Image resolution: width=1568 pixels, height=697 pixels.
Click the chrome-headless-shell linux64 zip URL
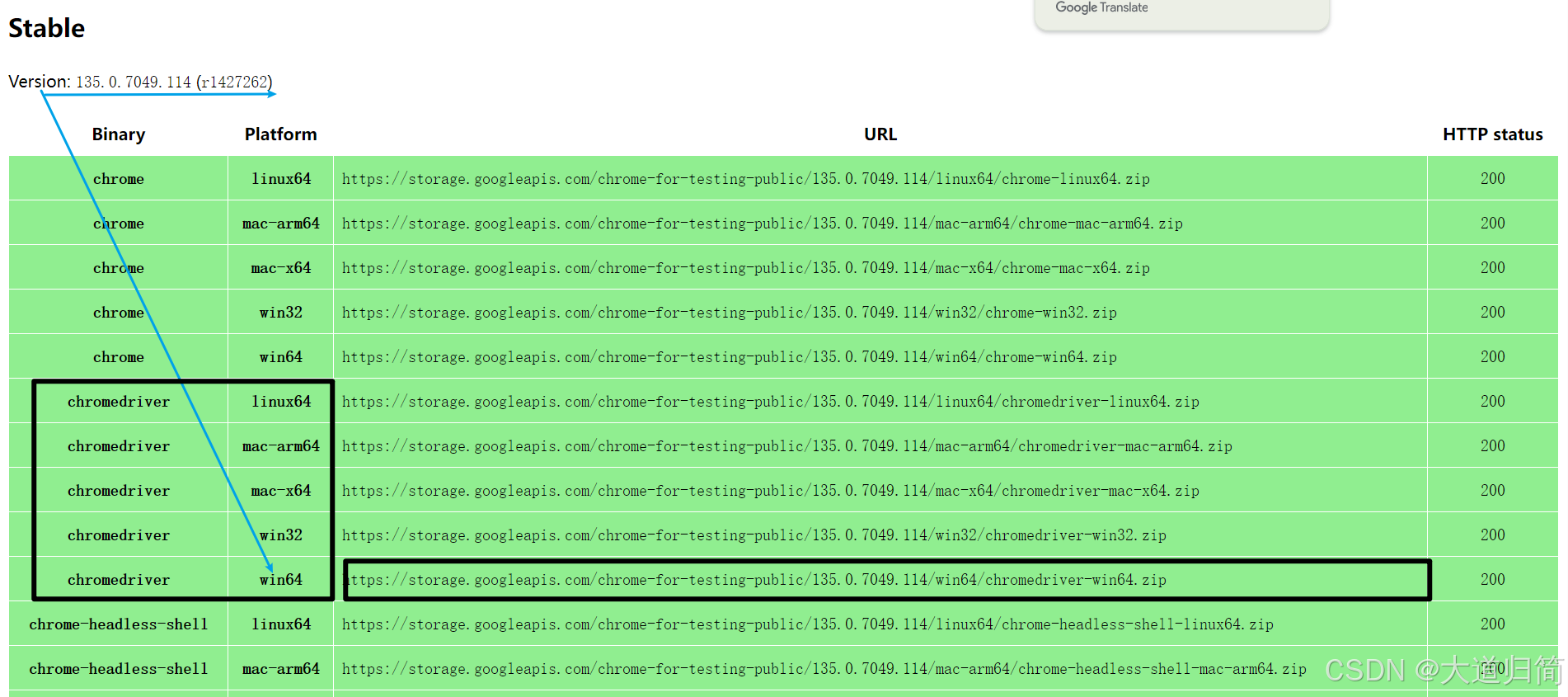[807, 624]
